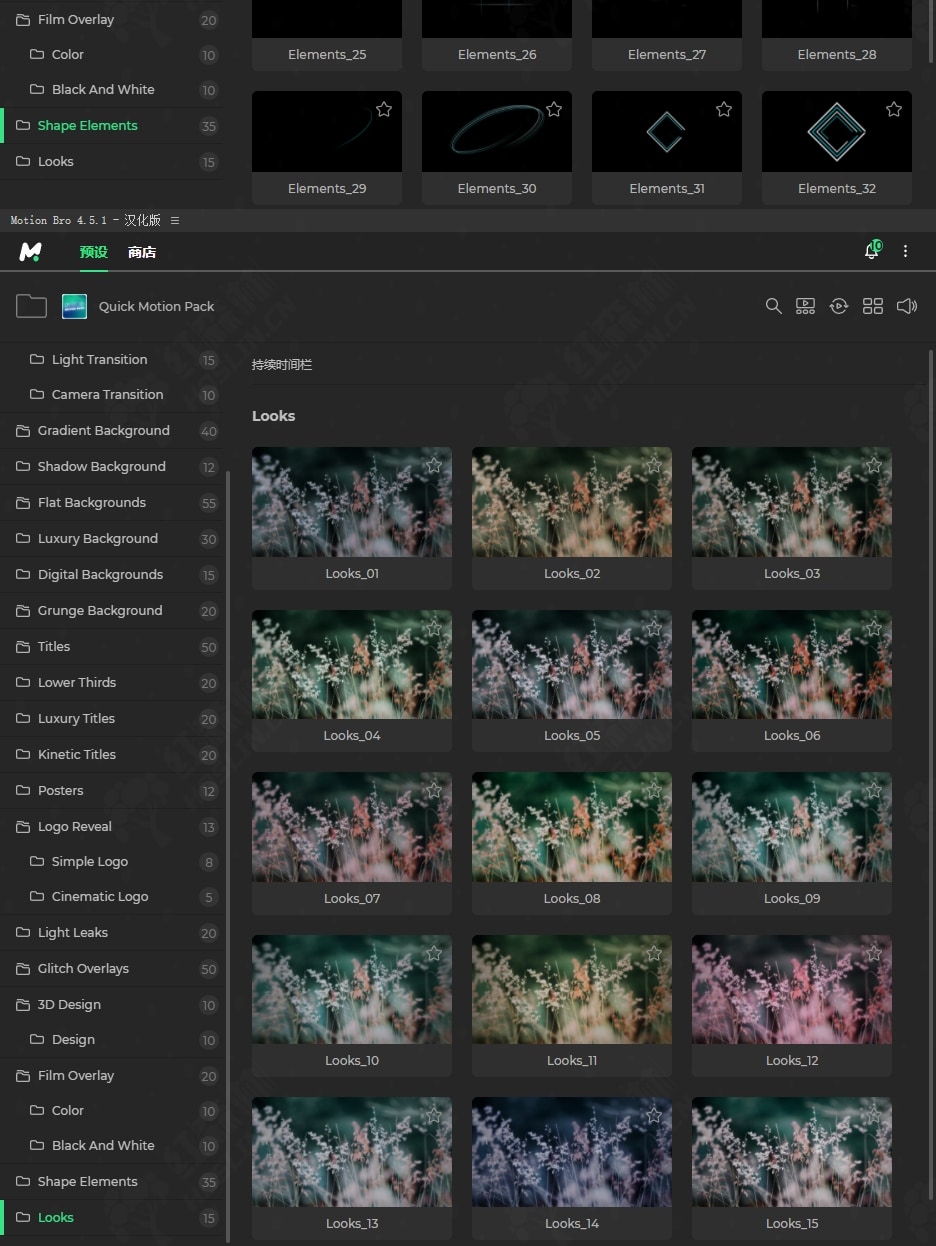Open the three-dot options menu

click(905, 252)
